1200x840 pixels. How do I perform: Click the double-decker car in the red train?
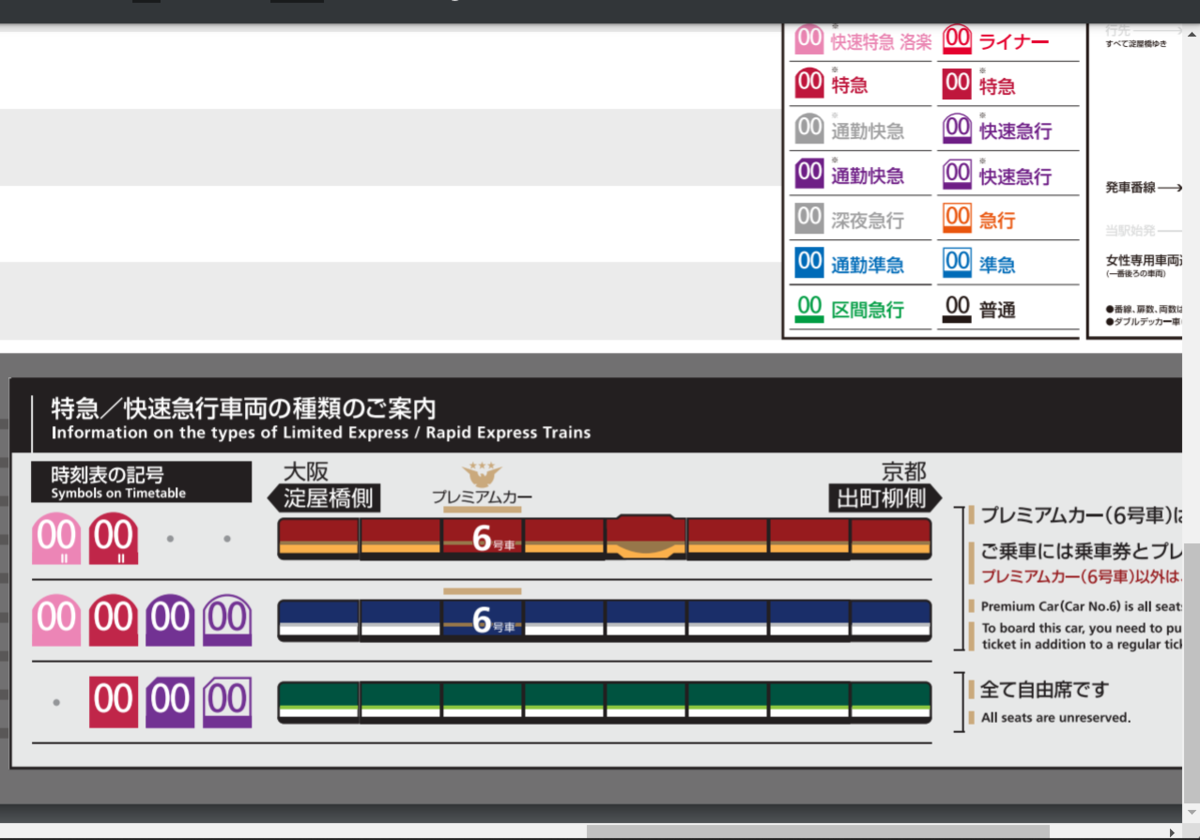coord(646,538)
